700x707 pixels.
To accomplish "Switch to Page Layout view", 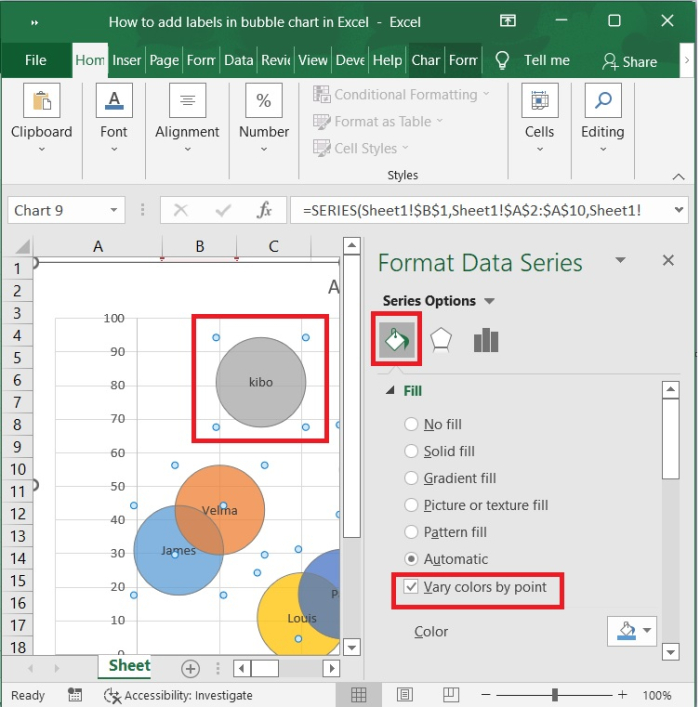I will point(405,695).
